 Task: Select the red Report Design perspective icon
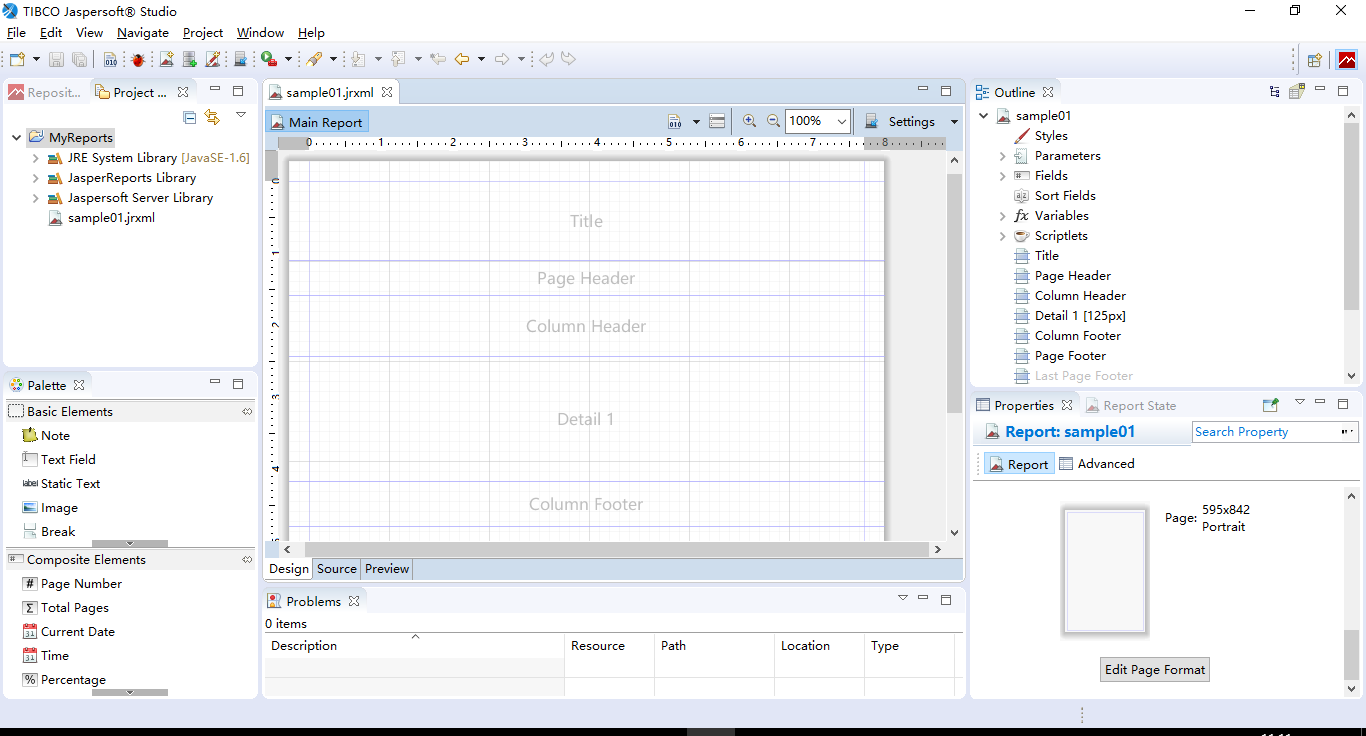click(1347, 60)
